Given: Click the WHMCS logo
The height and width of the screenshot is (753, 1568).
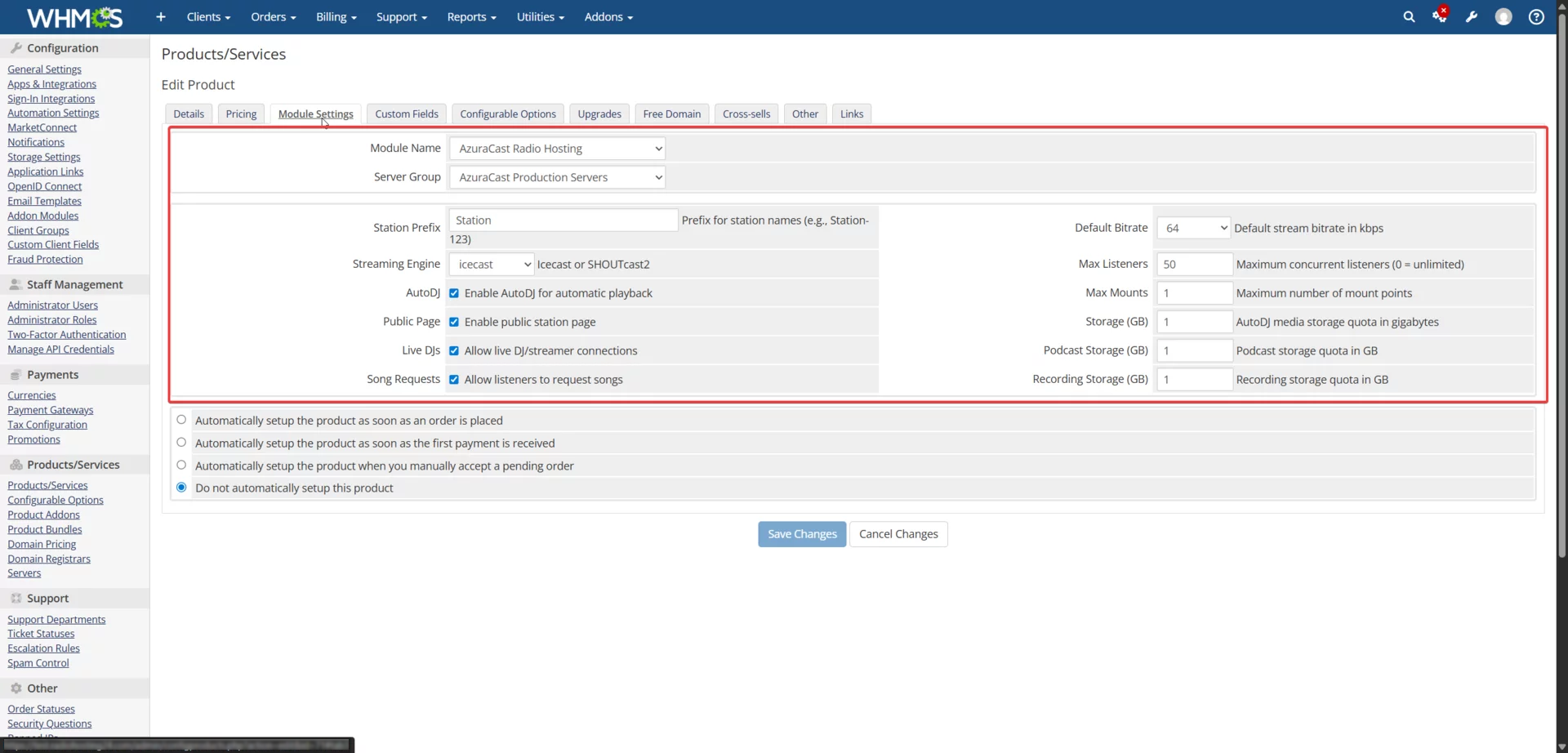Looking at the screenshot, I should [x=73, y=17].
